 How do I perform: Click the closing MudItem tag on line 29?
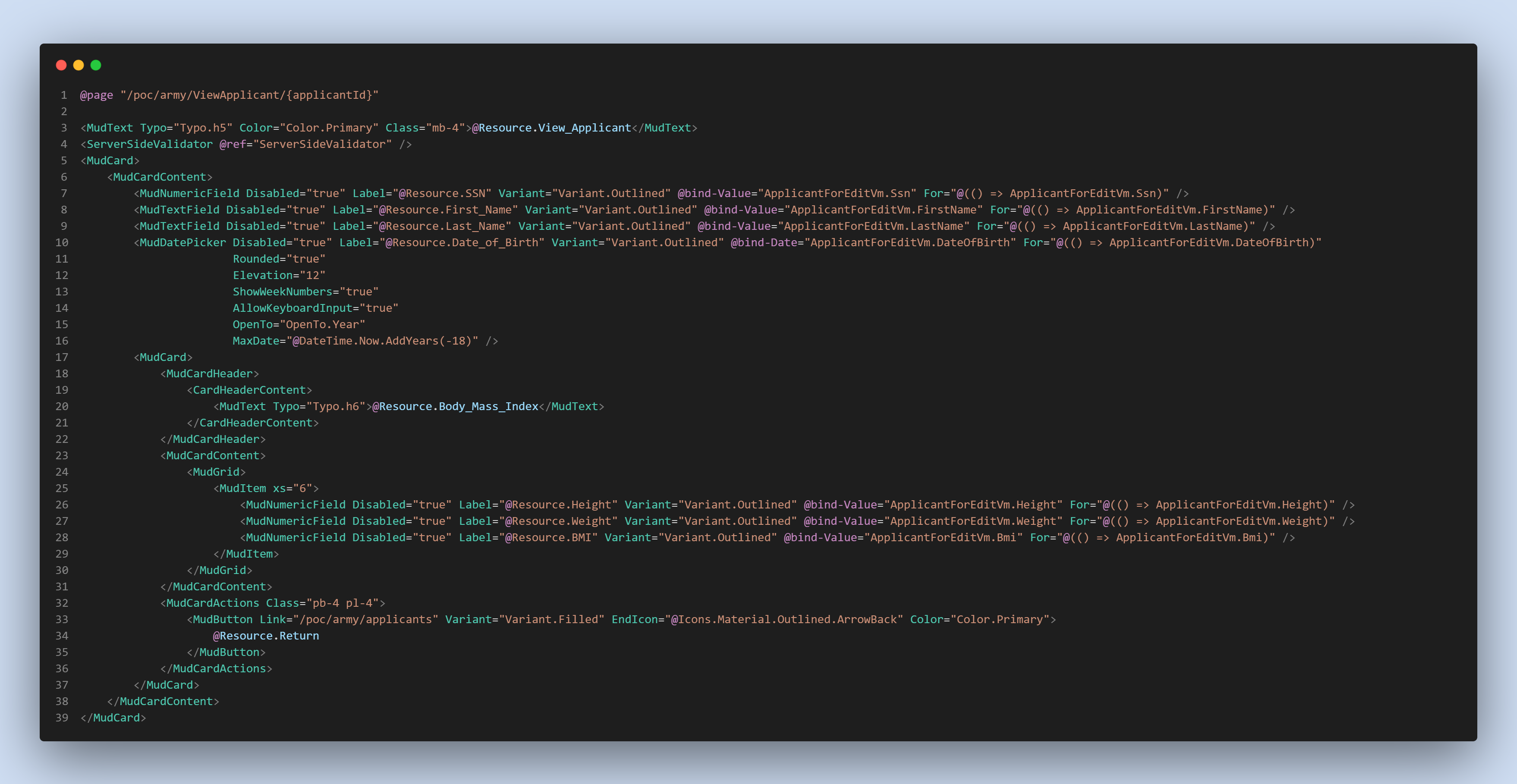(246, 555)
